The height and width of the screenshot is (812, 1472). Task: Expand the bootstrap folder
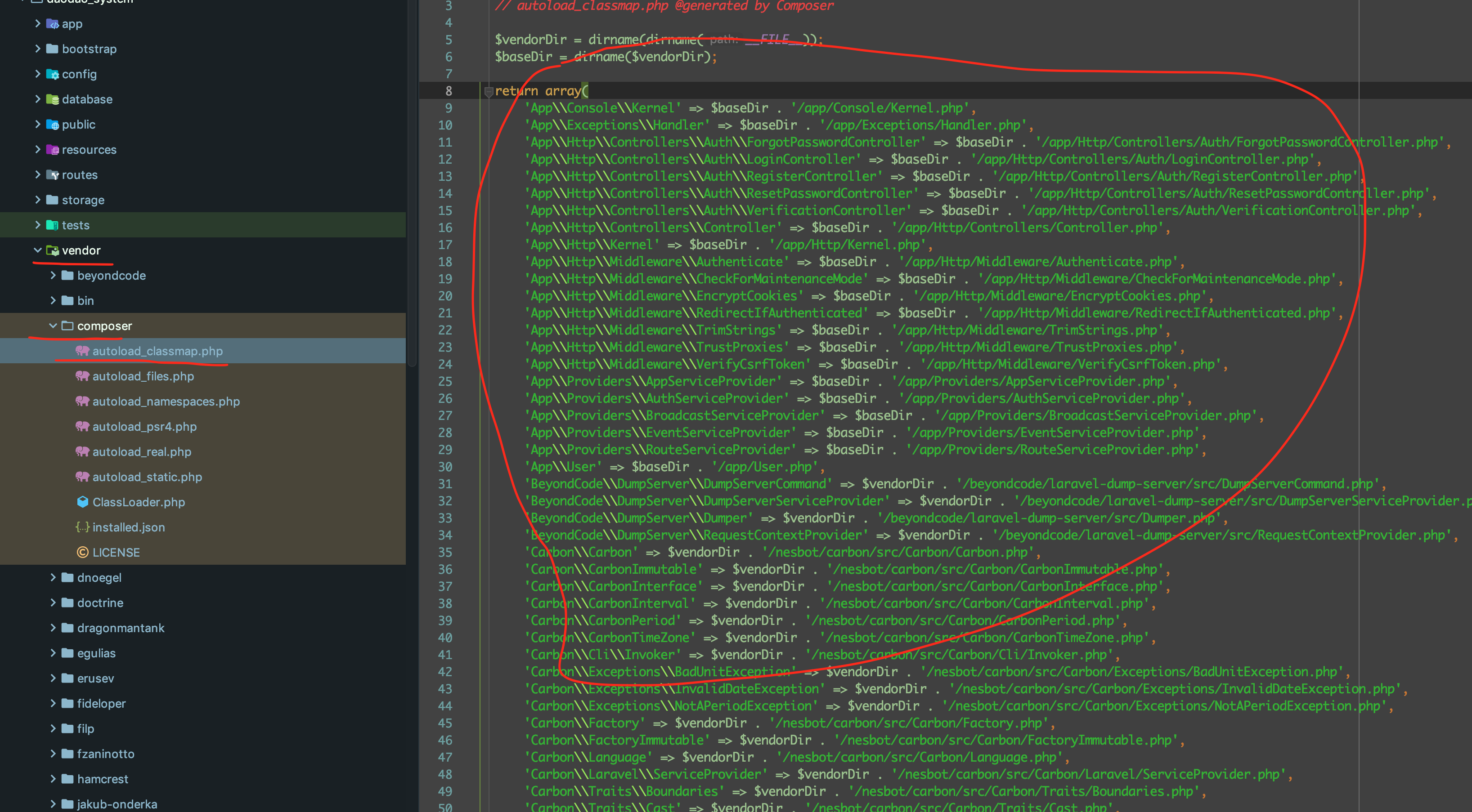click(38, 49)
